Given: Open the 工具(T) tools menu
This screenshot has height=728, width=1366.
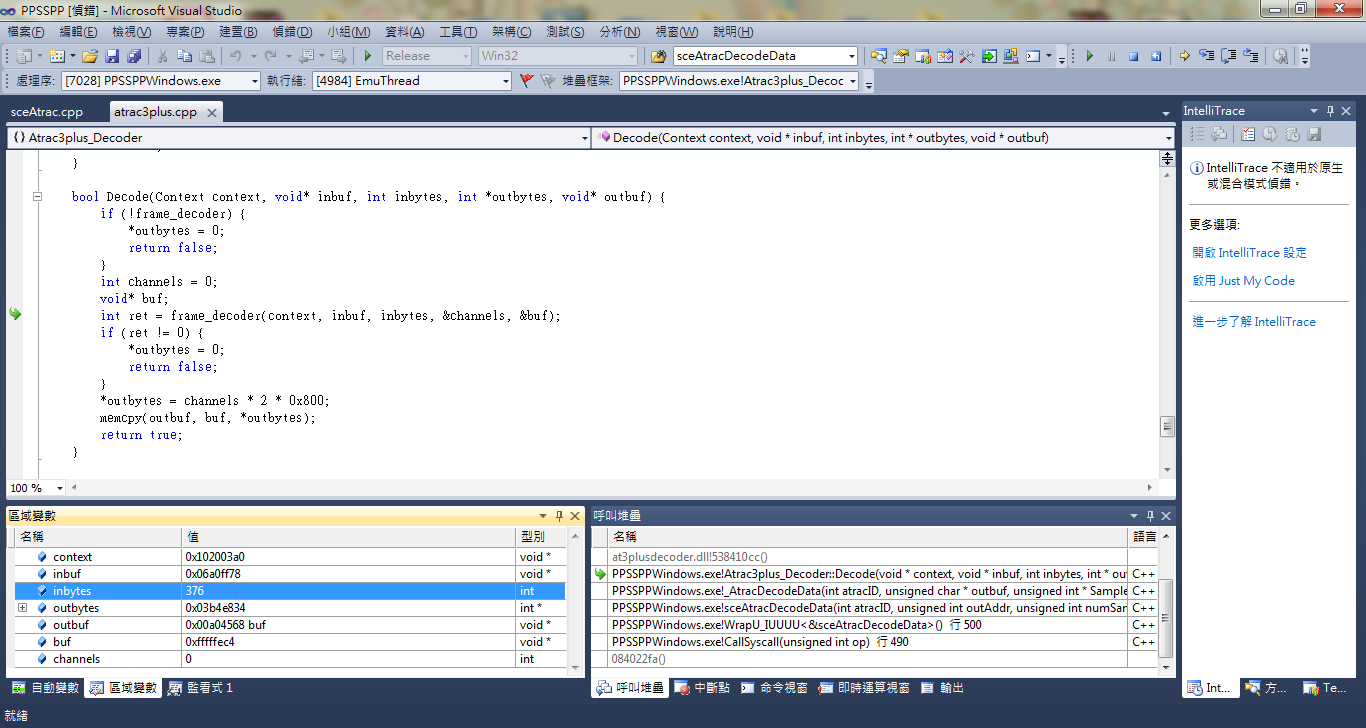Looking at the screenshot, I should click(458, 32).
